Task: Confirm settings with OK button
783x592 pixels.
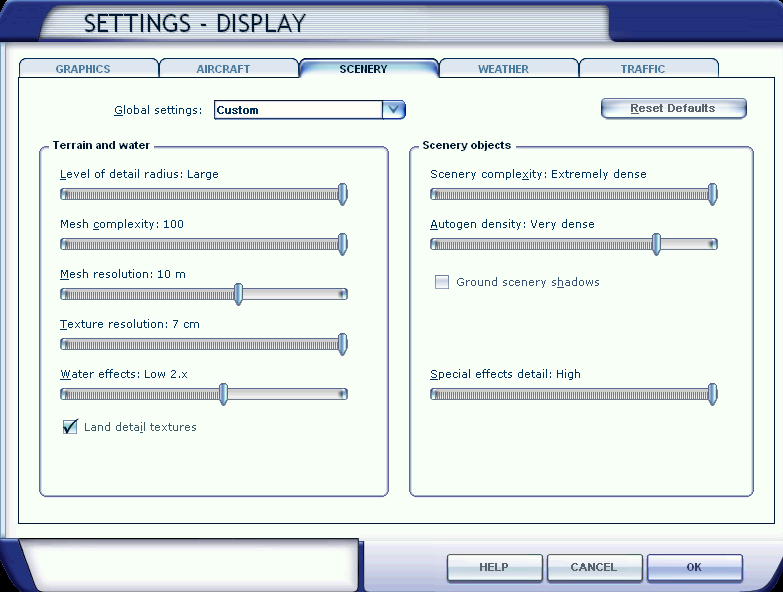Action: click(x=694, y=568)
